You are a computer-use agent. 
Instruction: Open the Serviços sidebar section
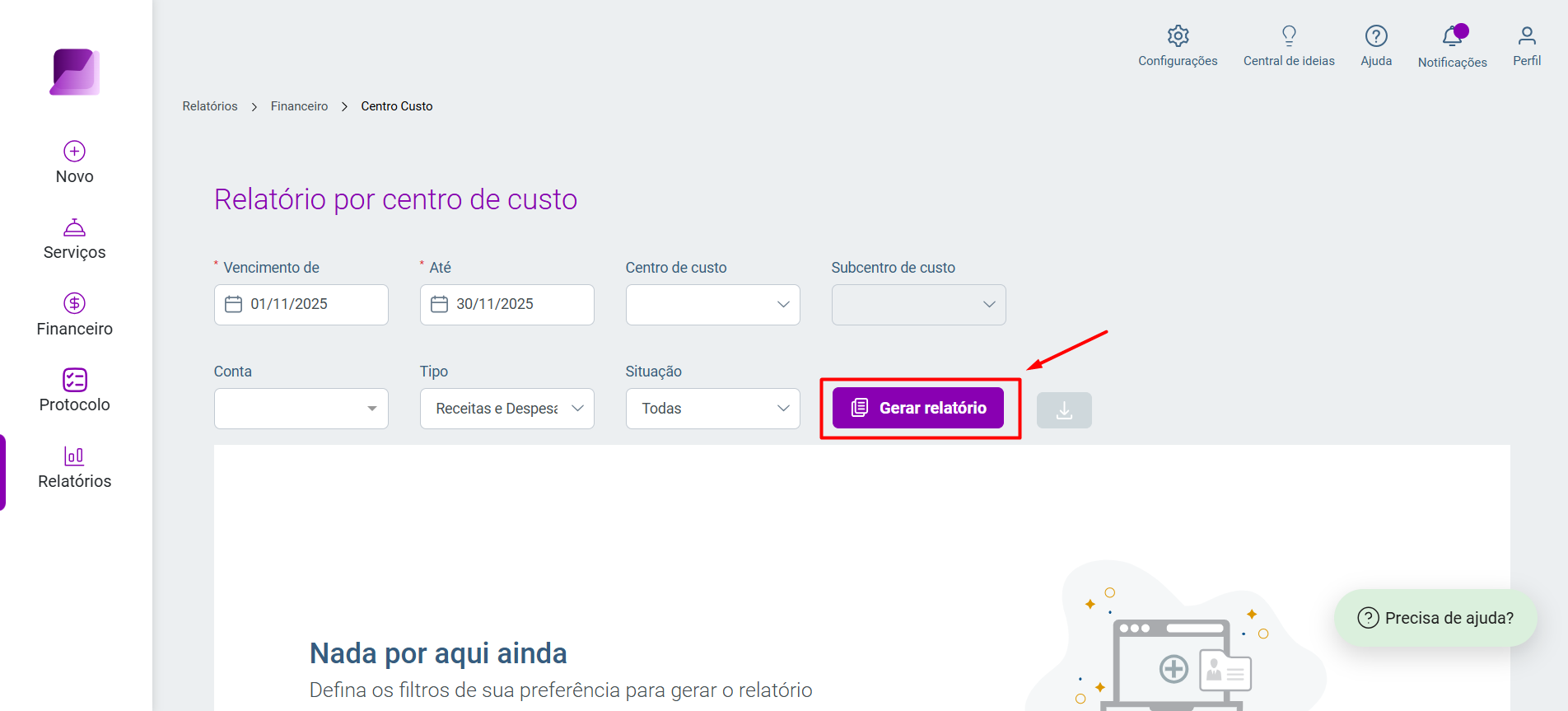pyautogui.click(x=75, y=239)
